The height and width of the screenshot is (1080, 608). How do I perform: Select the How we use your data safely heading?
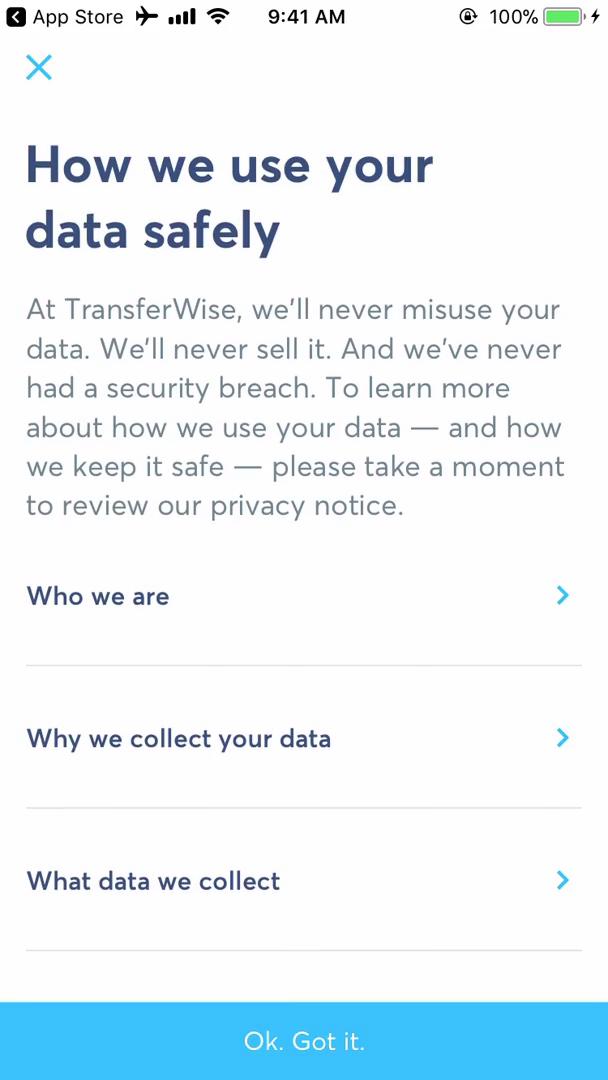tap(229, 197)
